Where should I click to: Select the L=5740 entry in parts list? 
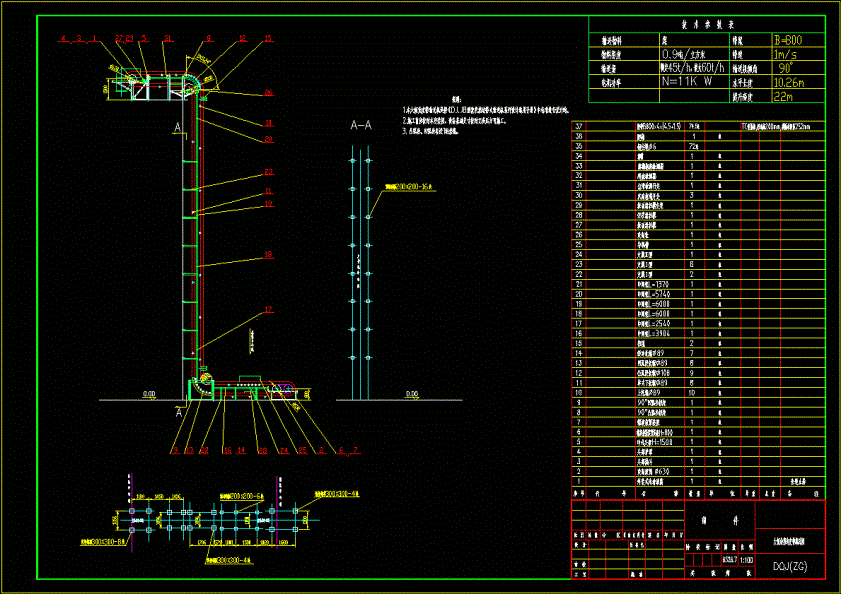(x=653, y=294)
